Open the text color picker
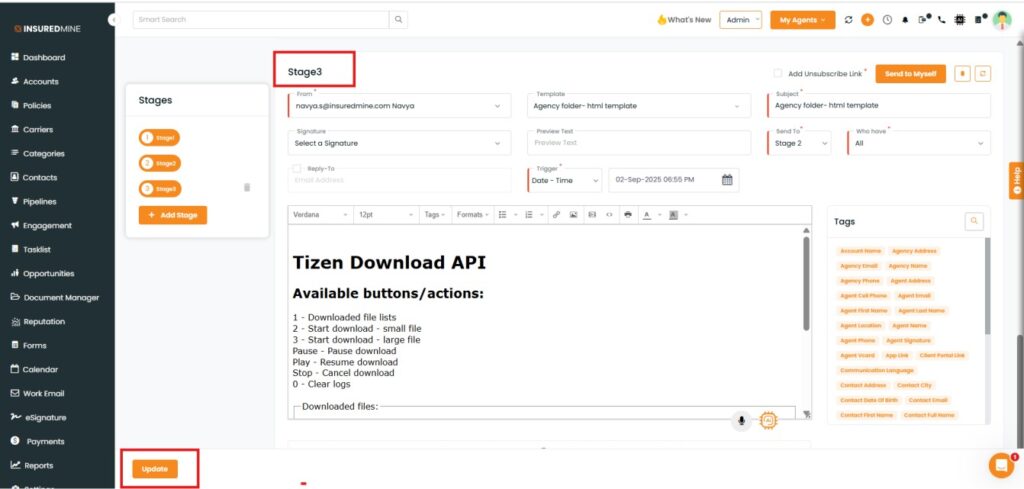 point(649,215)
